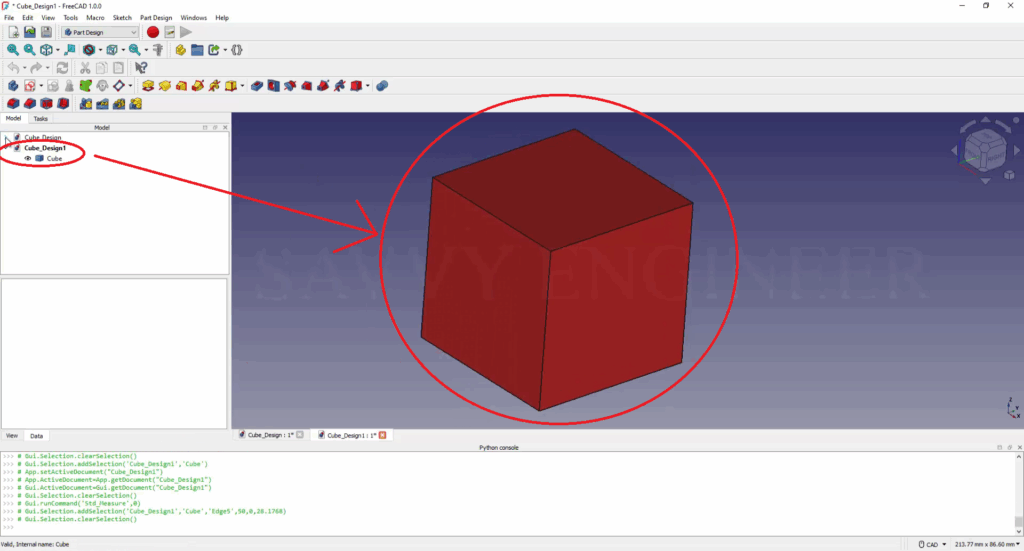Click the Create Body icon
1024x551 pixels.
pyautogui.click(x=12, y=85)
